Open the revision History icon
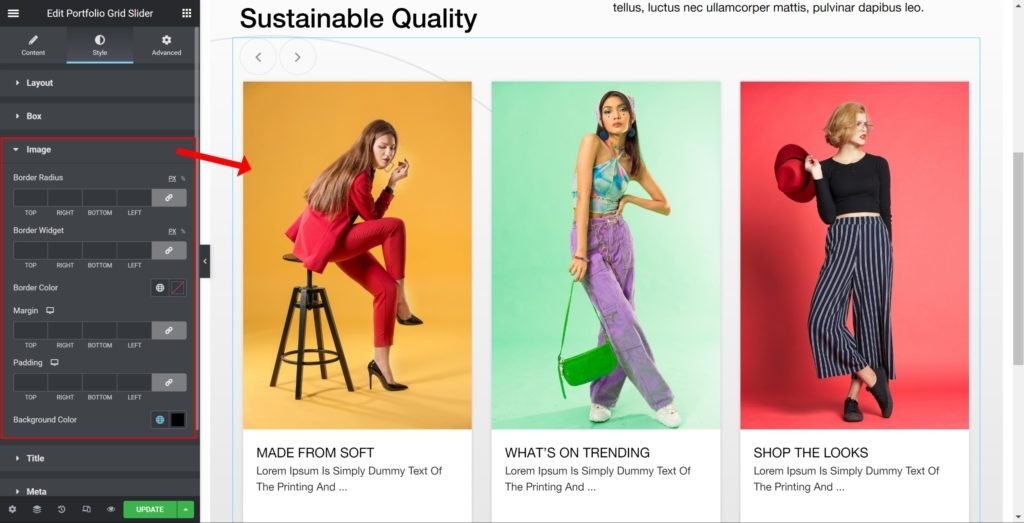This screenshot has height=523, width=1024. tap(61, 509)
